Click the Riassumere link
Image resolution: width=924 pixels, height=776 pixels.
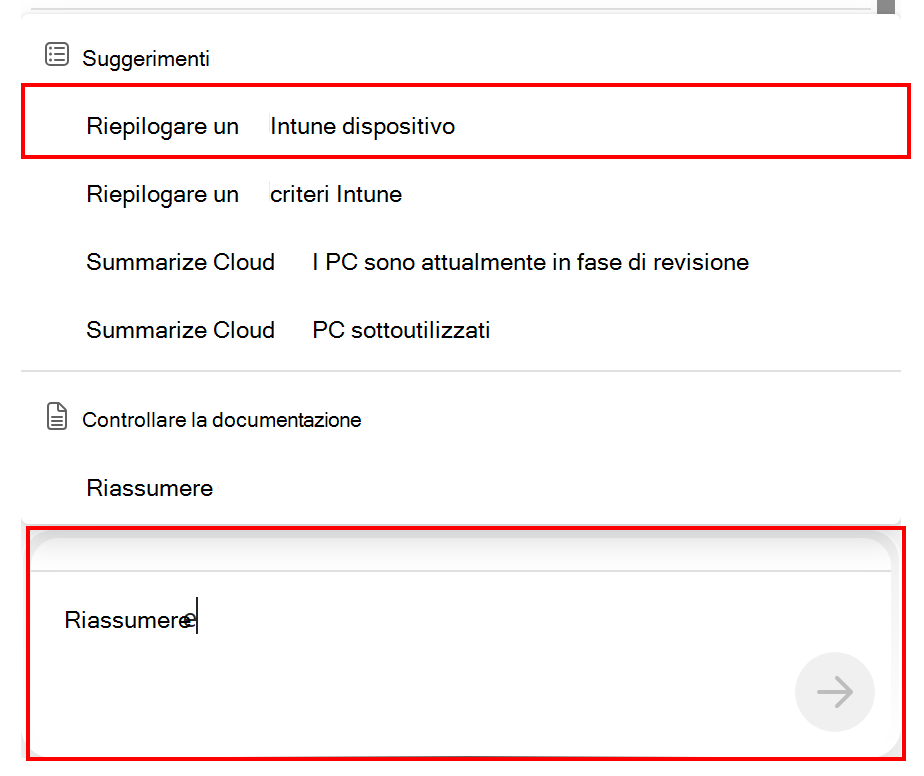pos(149,488)
